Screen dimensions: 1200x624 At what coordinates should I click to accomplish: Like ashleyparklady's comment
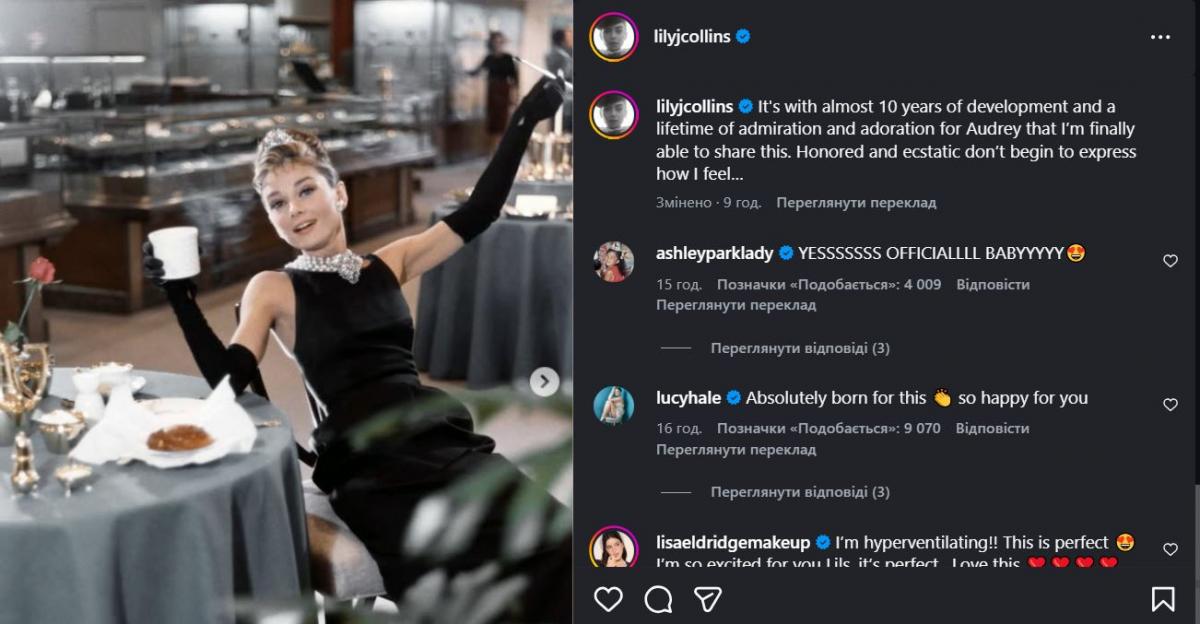(1170, 261)
